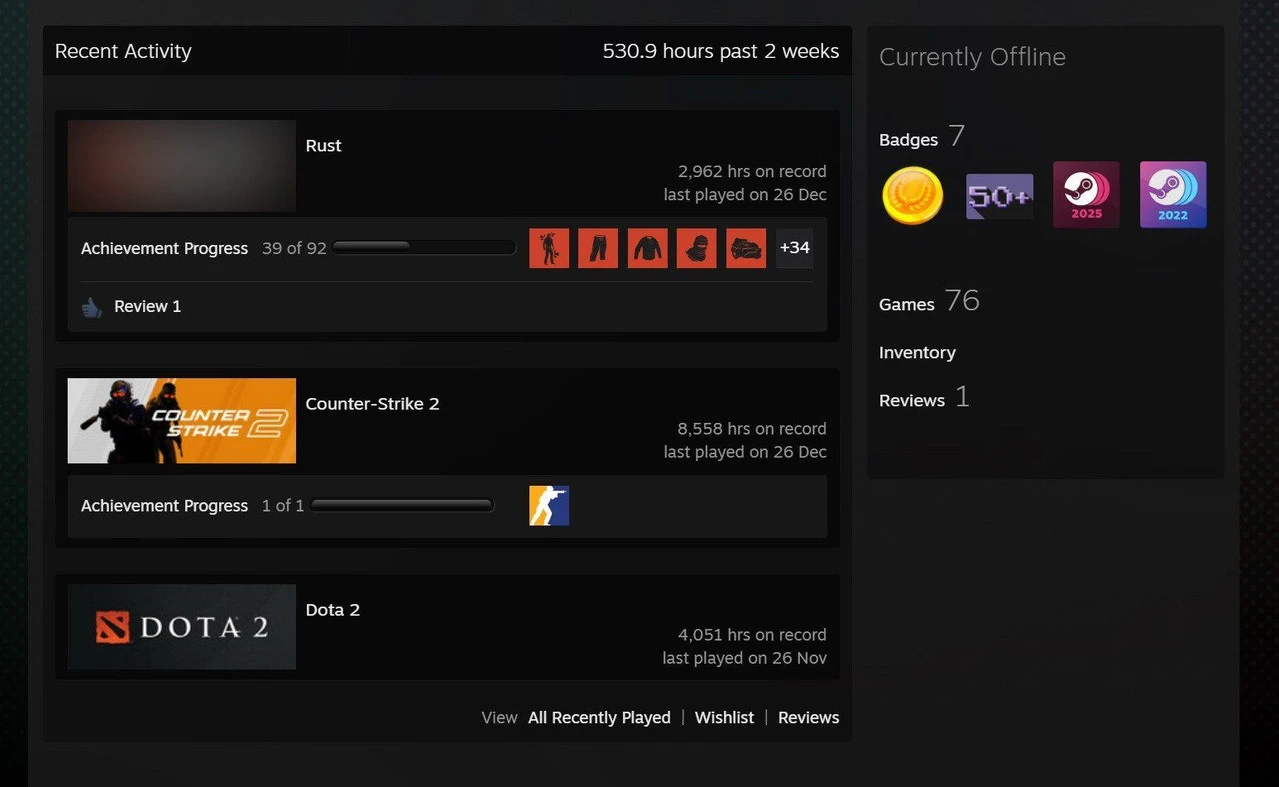Click the Rust balaclava achievement icon
Image resolution: width=1279 pixels, height=787 pixels.
[696, 248]
